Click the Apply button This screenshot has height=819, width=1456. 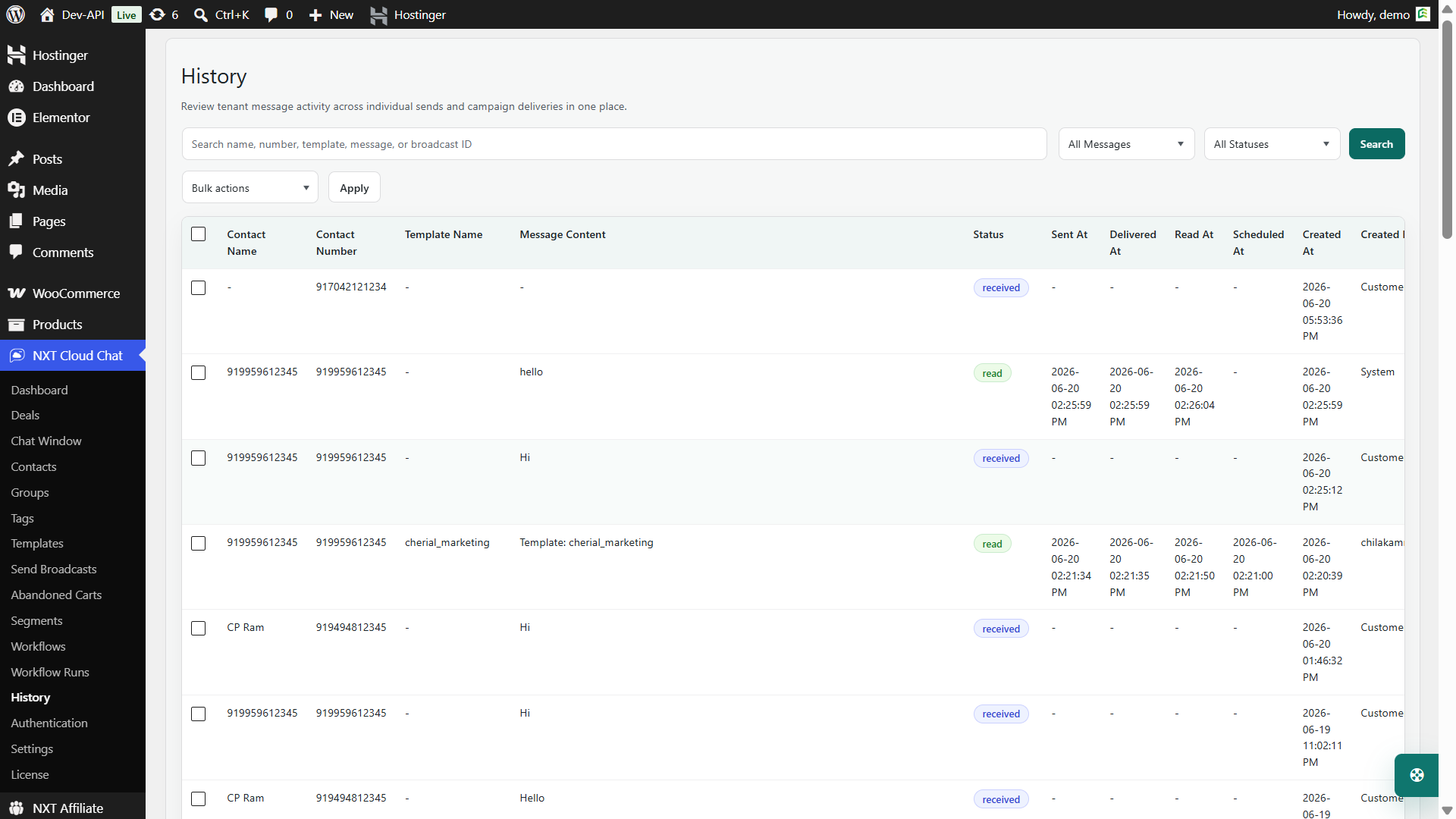pos(354,188)
